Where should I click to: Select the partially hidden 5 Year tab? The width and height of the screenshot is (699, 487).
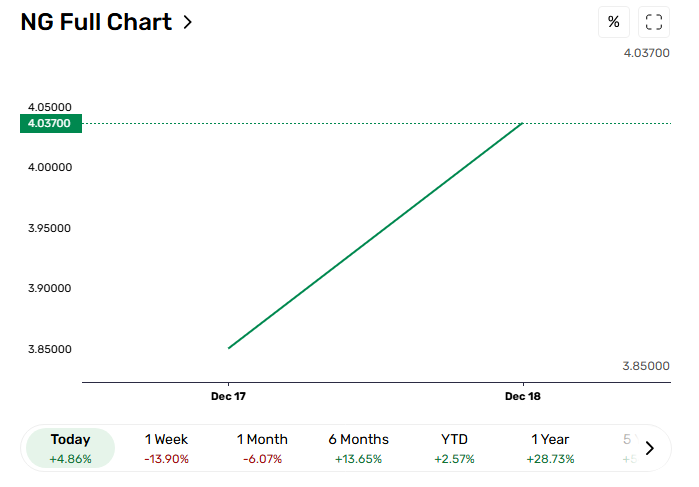pyautogui.click(x=627, y=448)
